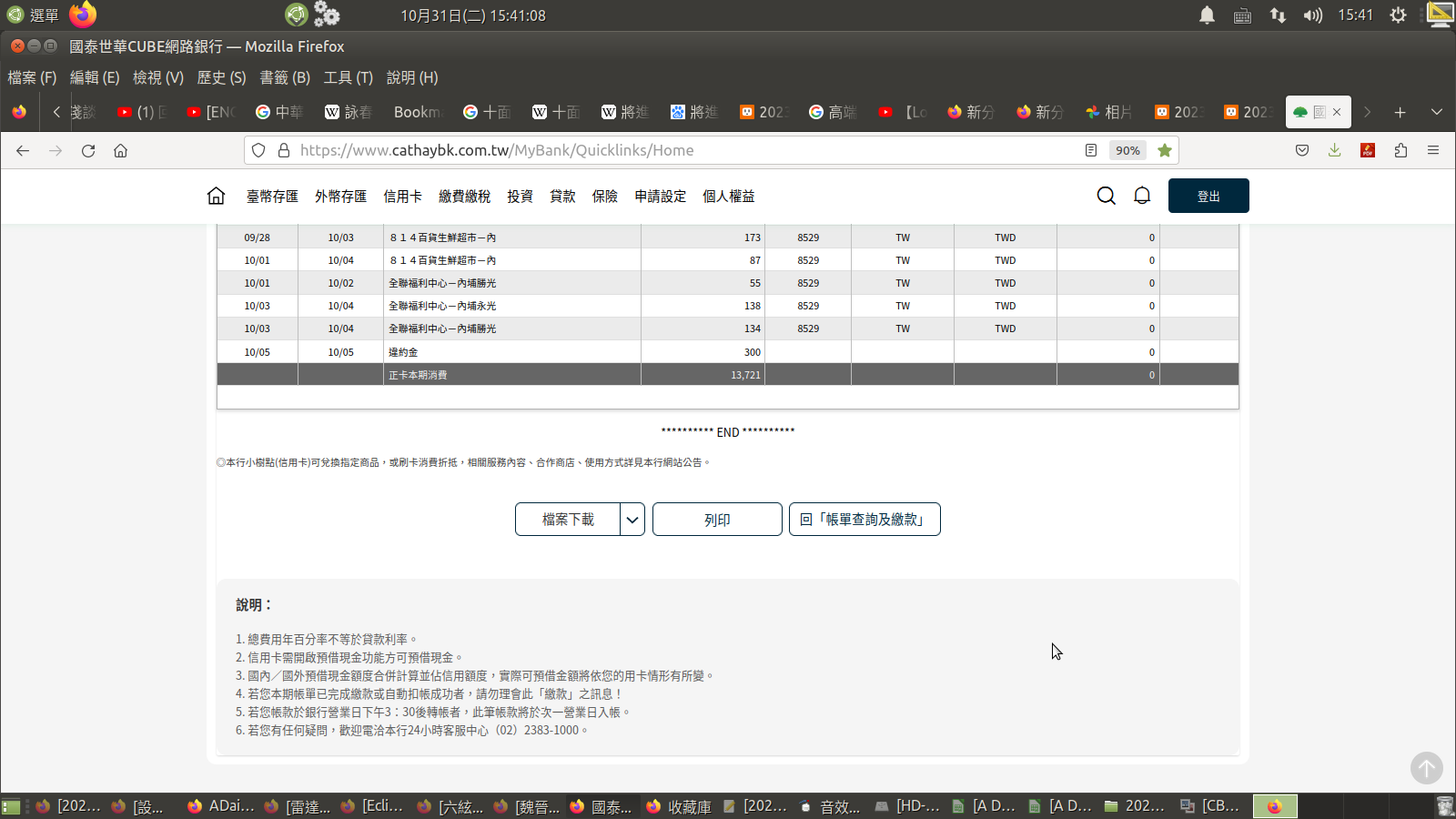Click the system notification bell in top panel
Image resolution: width=1456 pixels, height=819 pixels.
[1207, 15]
